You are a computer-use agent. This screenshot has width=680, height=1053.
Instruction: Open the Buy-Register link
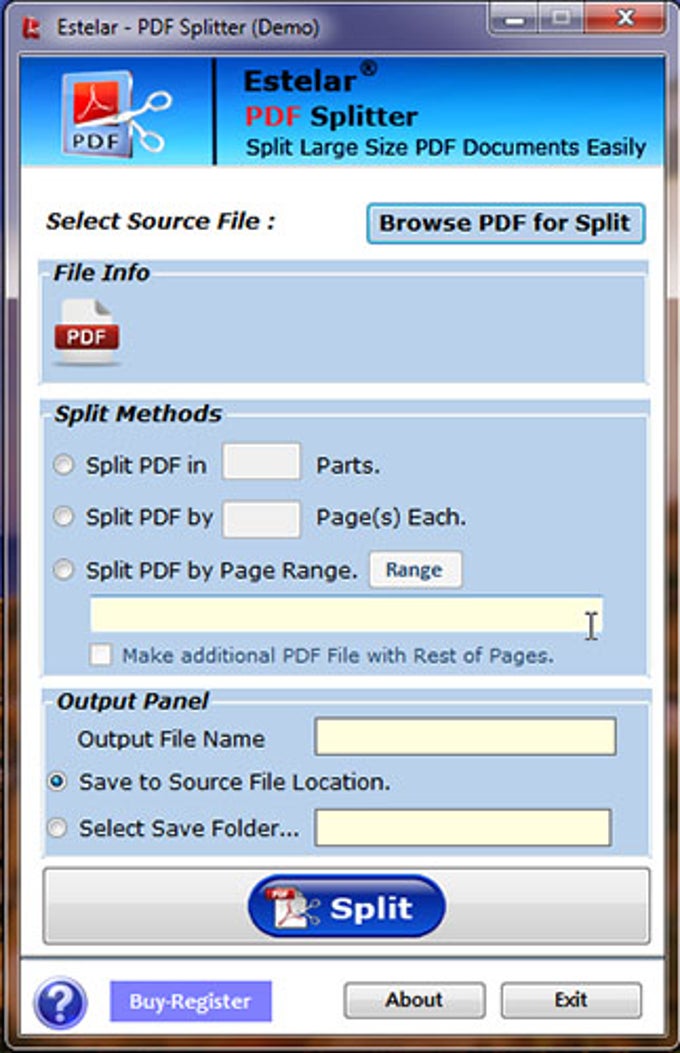click(x=190, y=1001)
